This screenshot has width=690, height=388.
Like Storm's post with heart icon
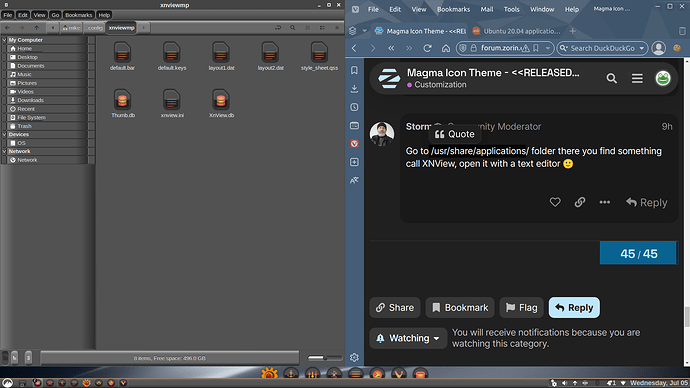[x=555, y=202]
